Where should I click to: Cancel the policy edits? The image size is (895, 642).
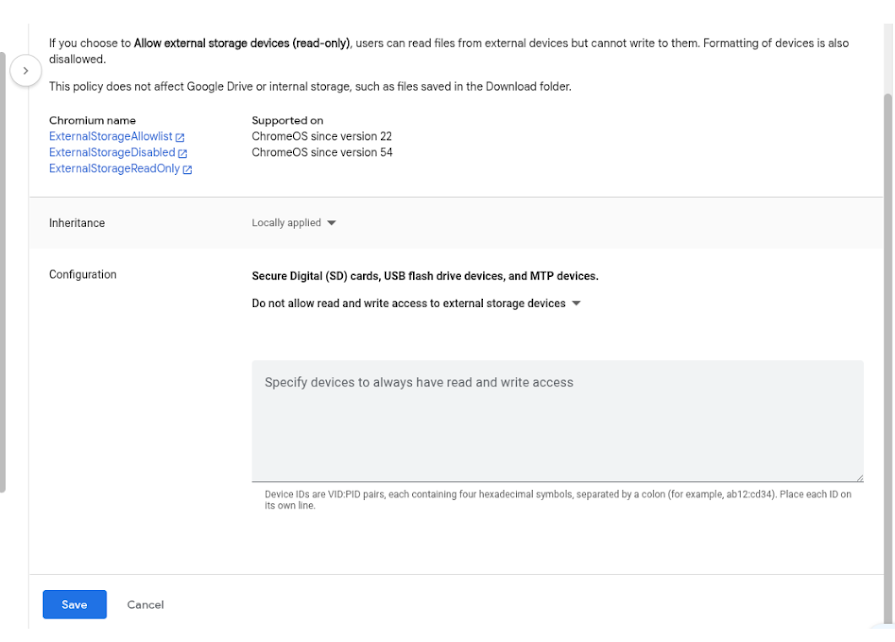pyautogui.click(x=146, y=604)
